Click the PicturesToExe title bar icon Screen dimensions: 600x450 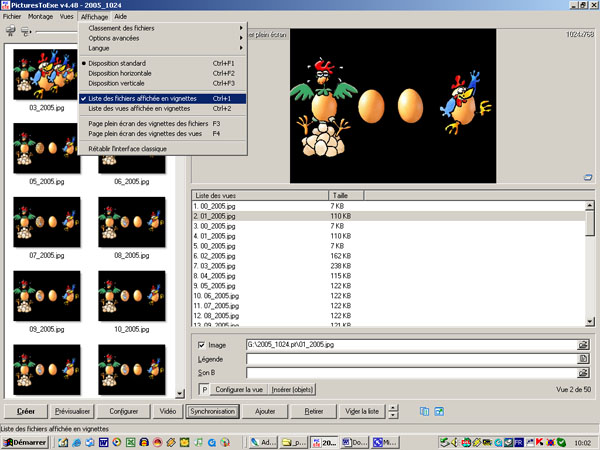(5, 5)
